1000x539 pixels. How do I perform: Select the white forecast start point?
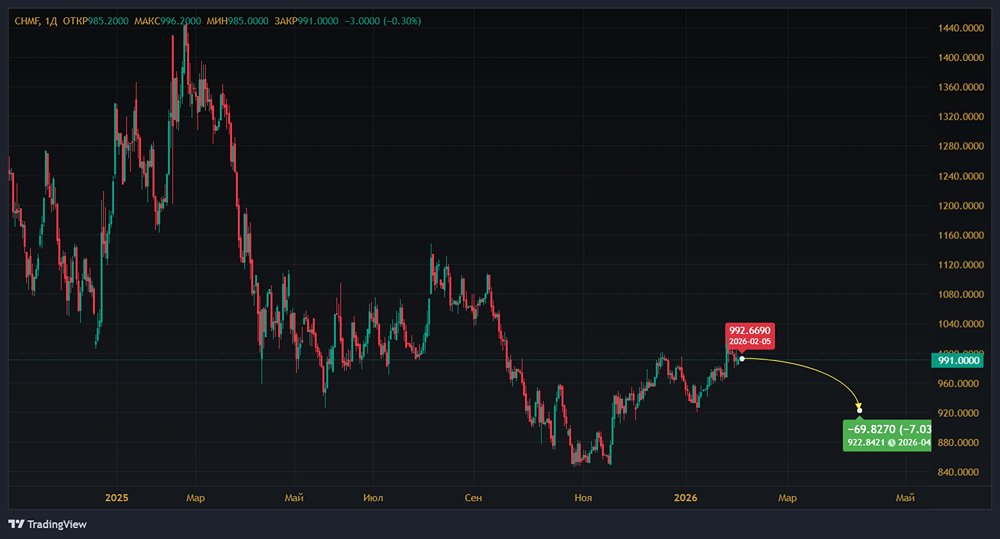(x=742, y=359)
